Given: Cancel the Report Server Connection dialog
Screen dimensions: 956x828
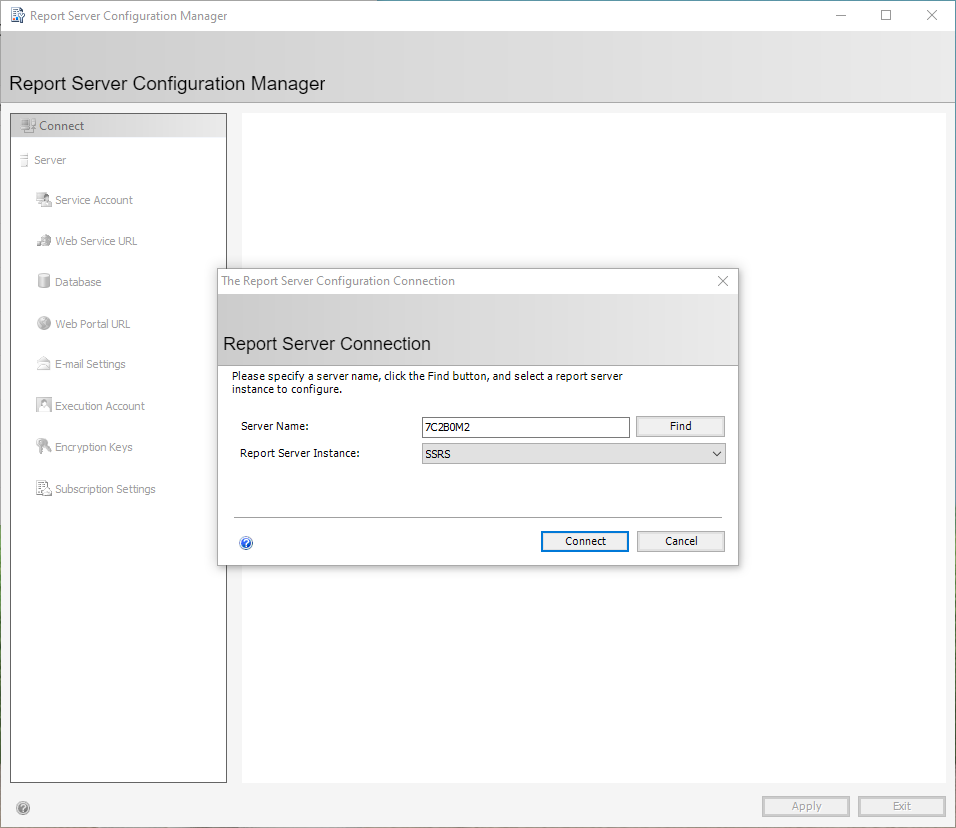Looking at the screenshot, I should pyautogui.click(x=680, y=541).
